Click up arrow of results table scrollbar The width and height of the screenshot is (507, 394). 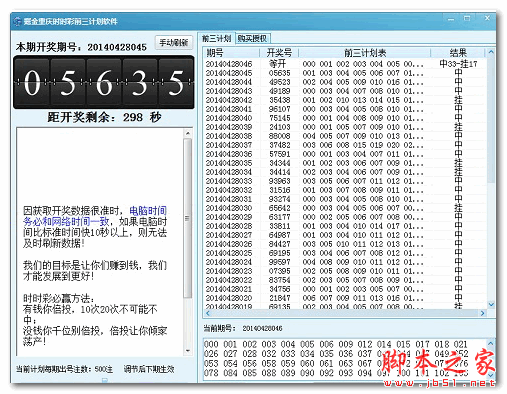pos(491,52)
